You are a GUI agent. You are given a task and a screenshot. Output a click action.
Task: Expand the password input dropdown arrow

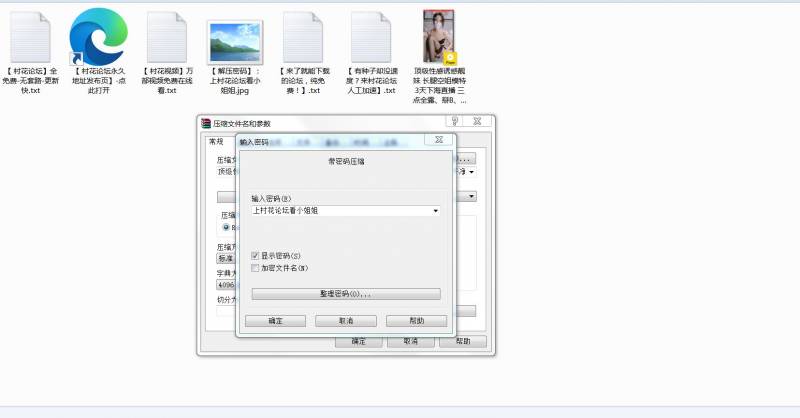point(435,211)
